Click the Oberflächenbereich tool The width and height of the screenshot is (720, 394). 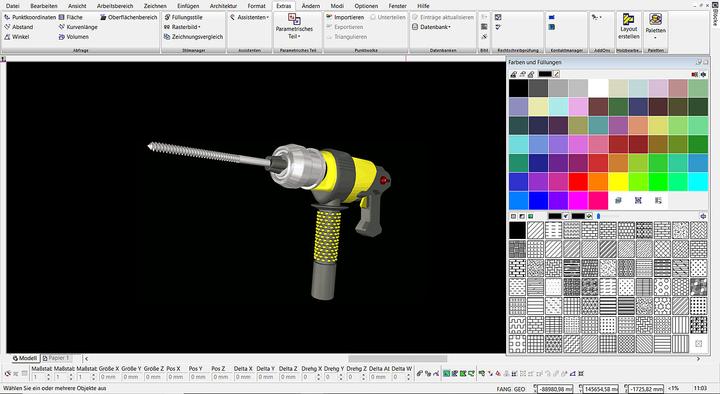point(129,17)
